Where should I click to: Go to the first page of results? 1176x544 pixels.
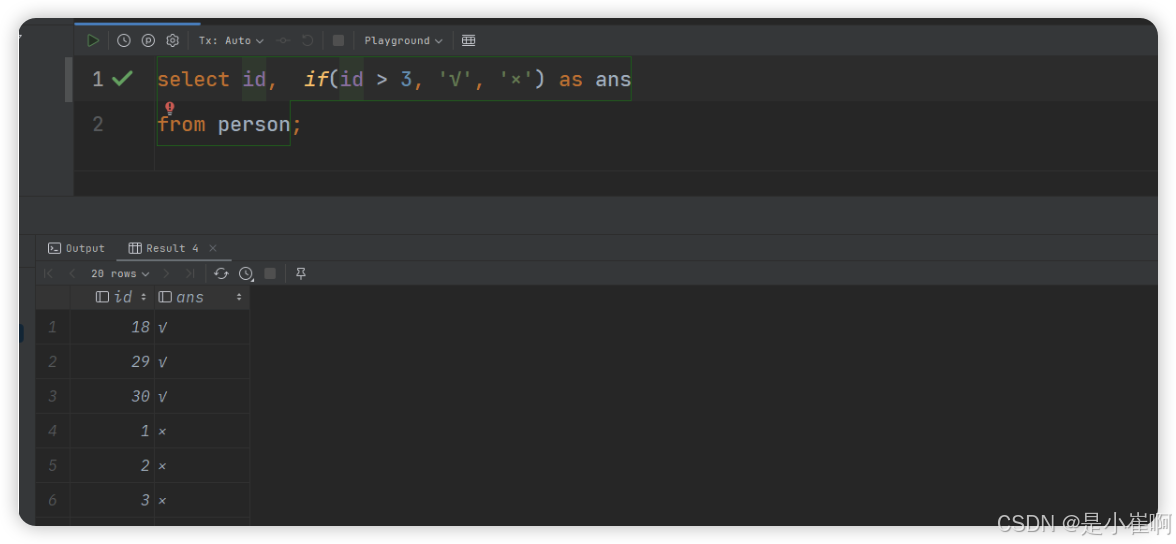pos(49,274)
